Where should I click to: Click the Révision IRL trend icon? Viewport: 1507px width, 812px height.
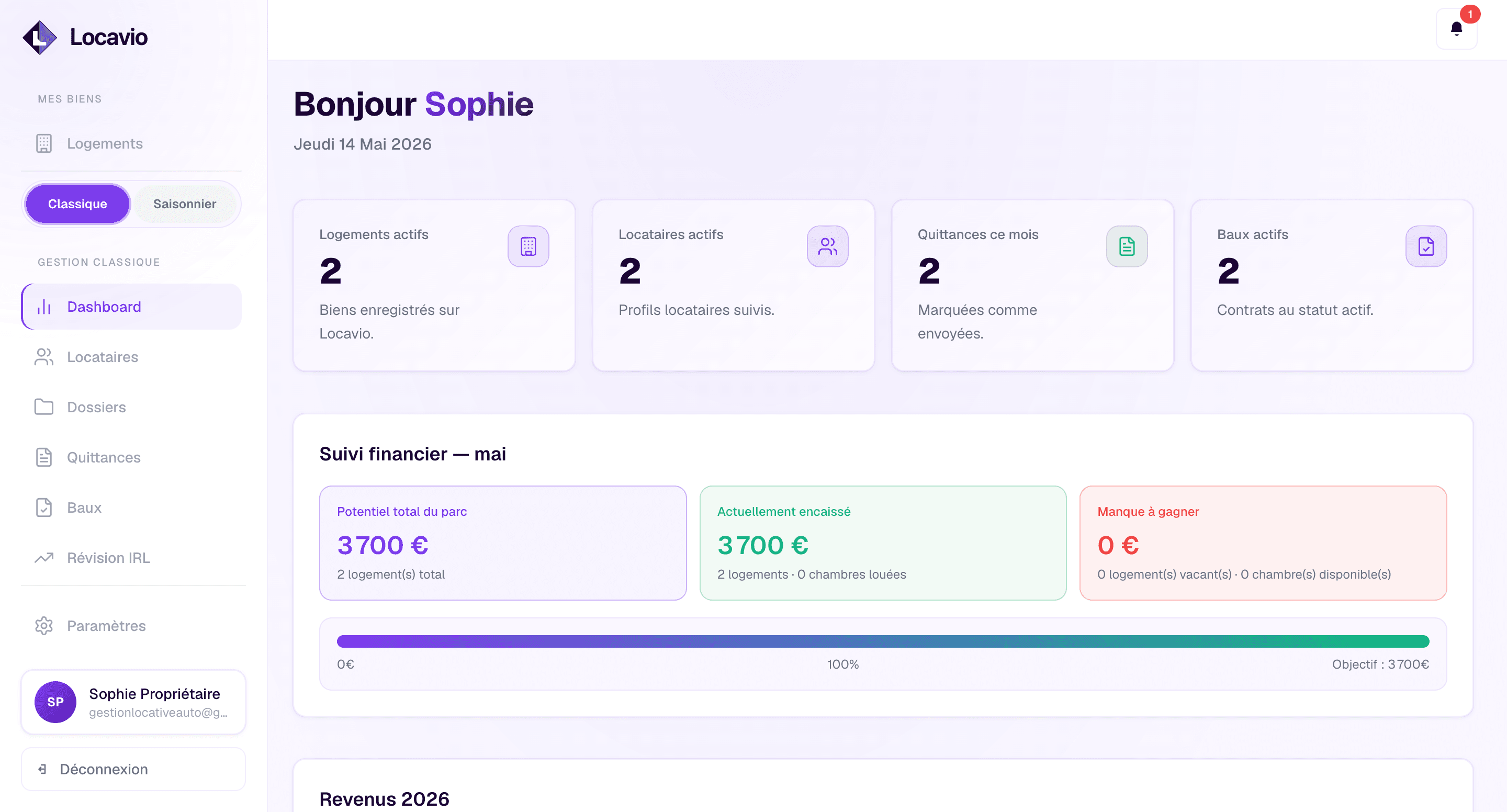[x=44, y=558]
